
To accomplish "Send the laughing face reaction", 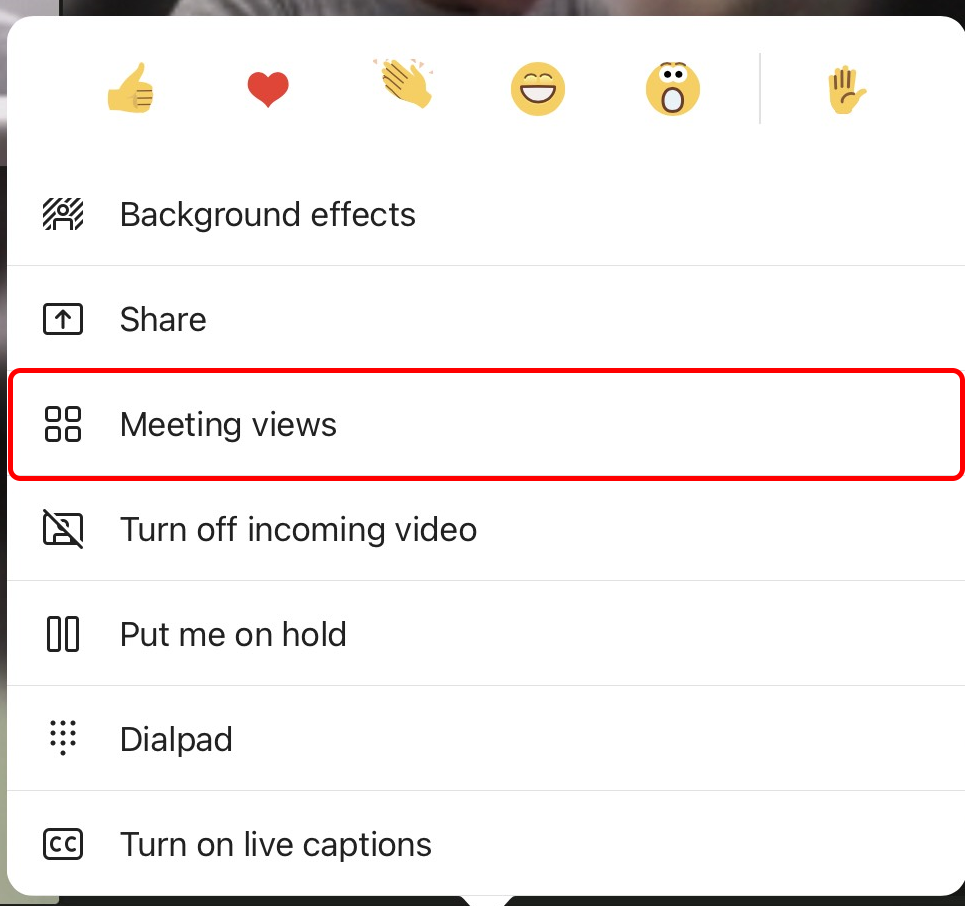I will click(538, 90).
